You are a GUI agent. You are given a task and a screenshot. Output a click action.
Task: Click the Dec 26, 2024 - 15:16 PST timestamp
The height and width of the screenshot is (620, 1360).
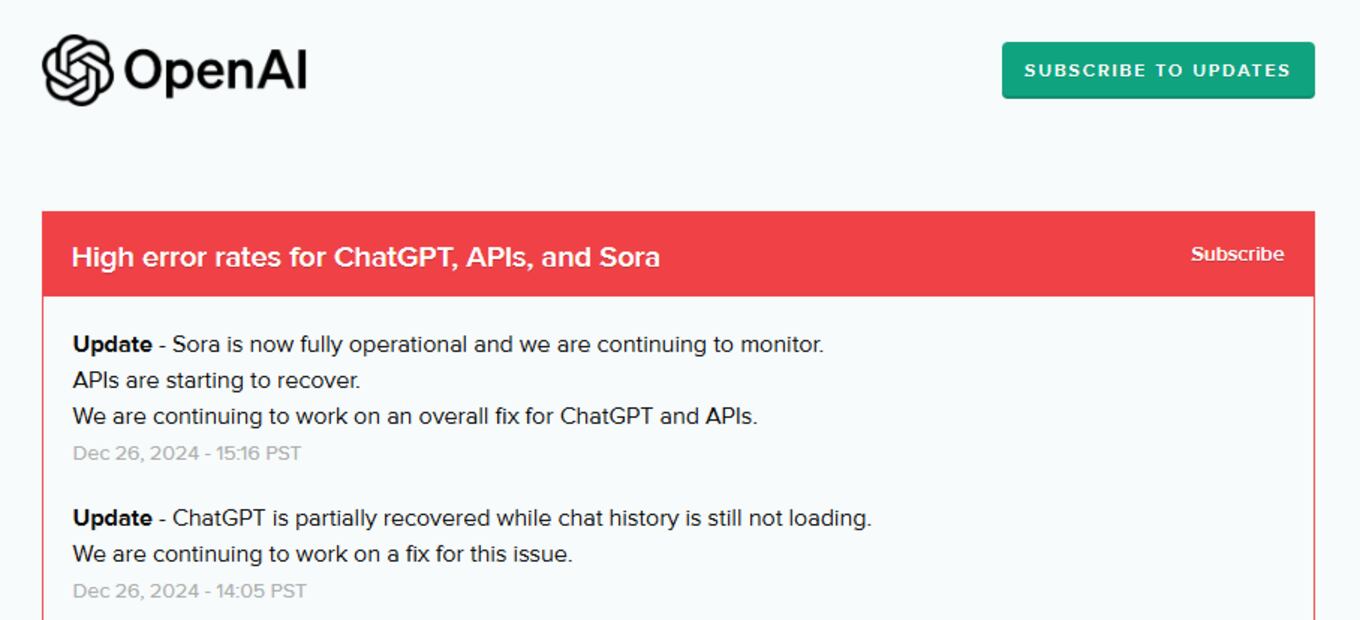click(187, 453)
